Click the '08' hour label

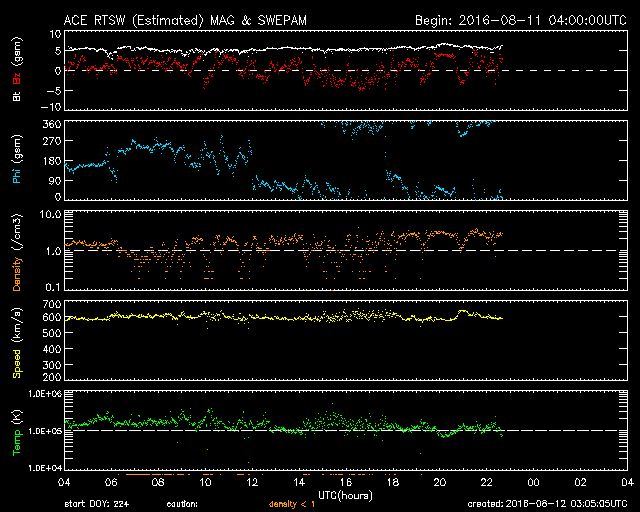pos(158,483)
